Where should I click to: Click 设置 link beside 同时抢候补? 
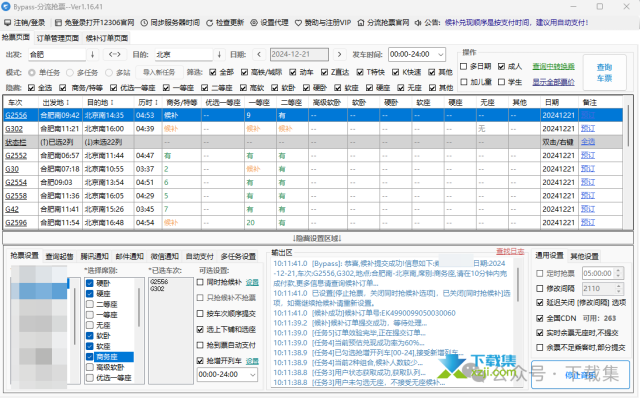(x=252, y=282)
